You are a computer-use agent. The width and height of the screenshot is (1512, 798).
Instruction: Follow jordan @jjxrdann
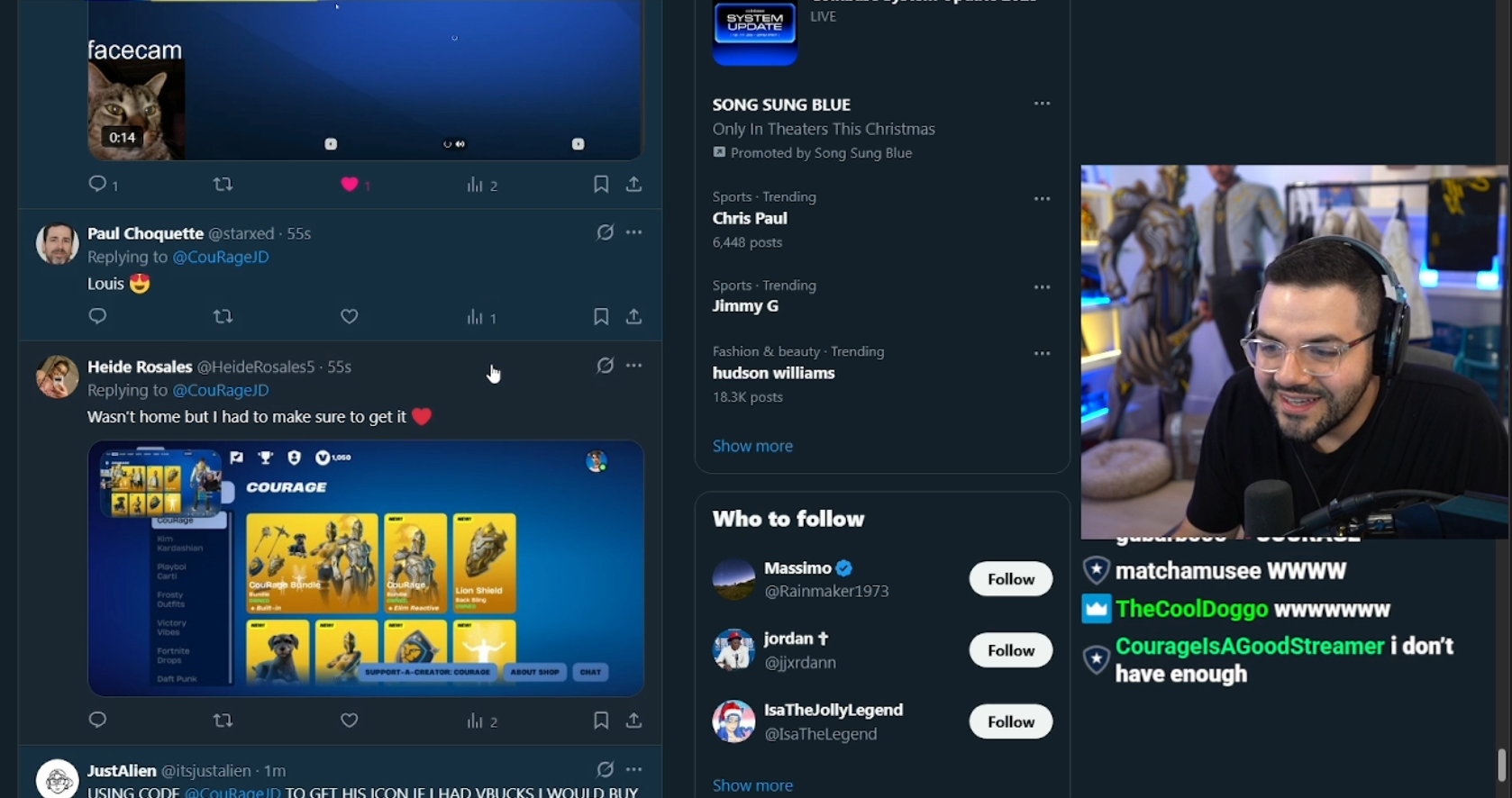(1011, 650)
